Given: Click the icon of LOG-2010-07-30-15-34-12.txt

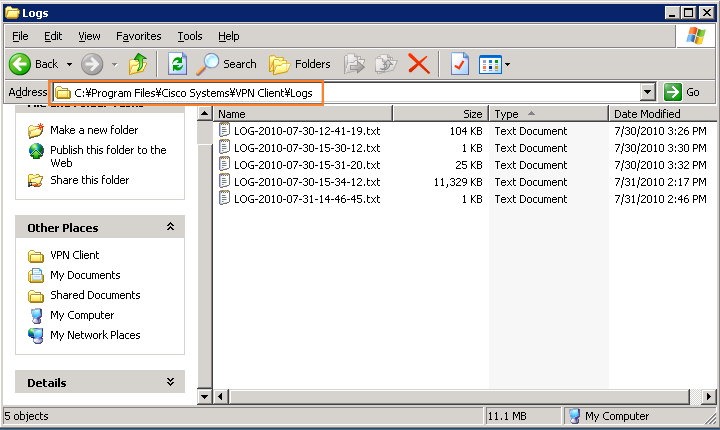Looking at the screenshot, I should click(x=225, y=181).
